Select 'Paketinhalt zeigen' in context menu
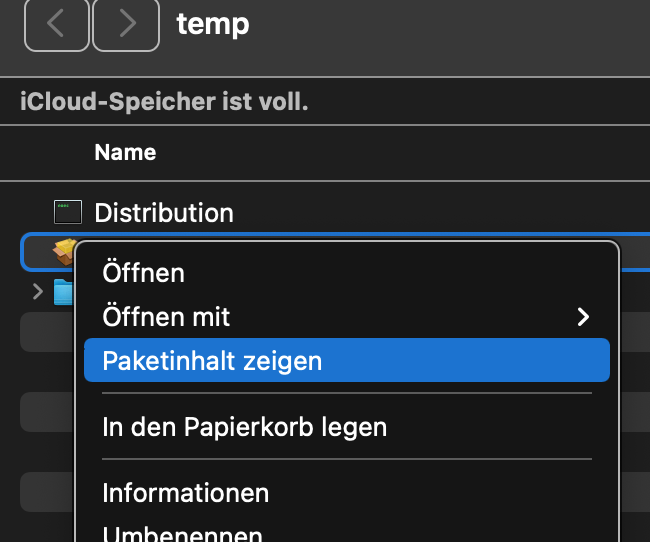Screen dimensions: 650x542 coord(212,361)
